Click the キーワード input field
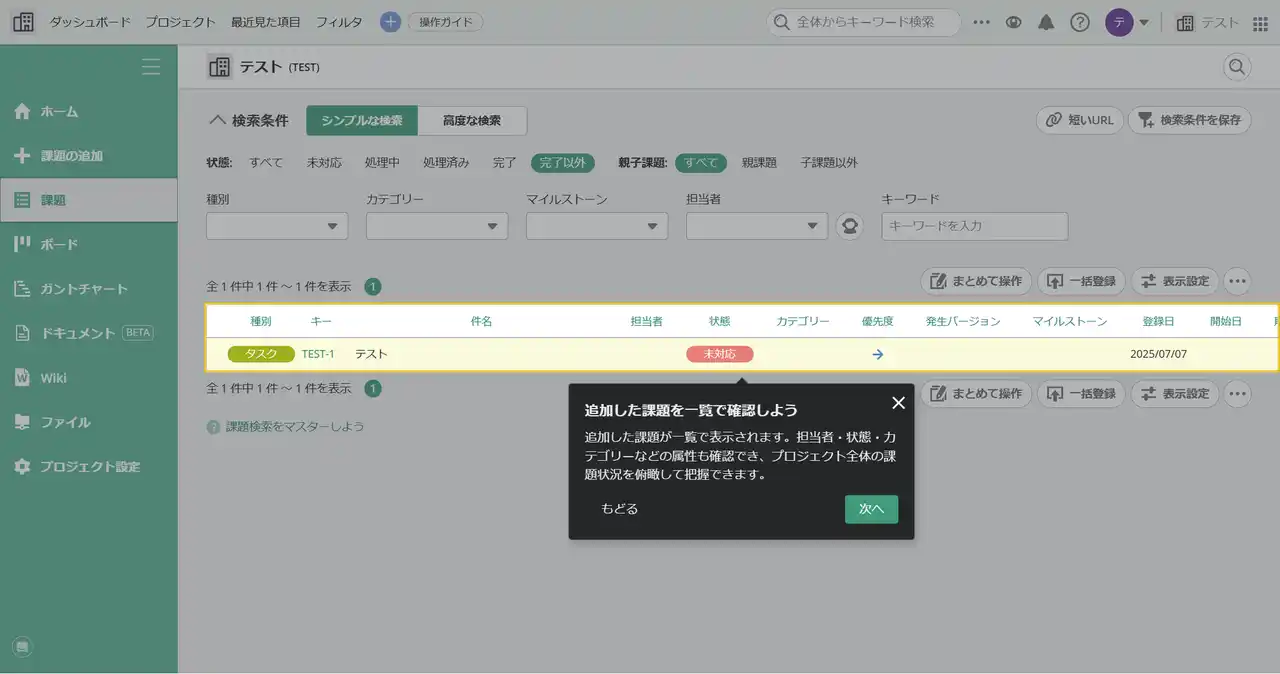This screenshot has width=1280, height=674. [x=974, y=226]
